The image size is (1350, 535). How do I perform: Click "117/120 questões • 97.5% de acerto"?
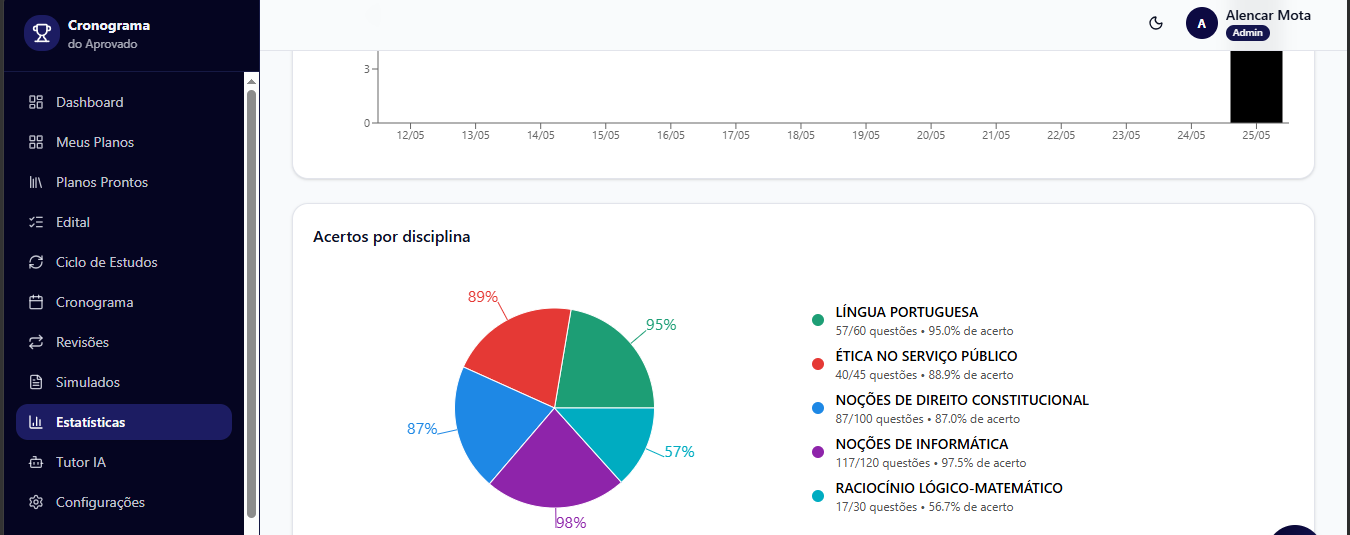pos(931,463)
